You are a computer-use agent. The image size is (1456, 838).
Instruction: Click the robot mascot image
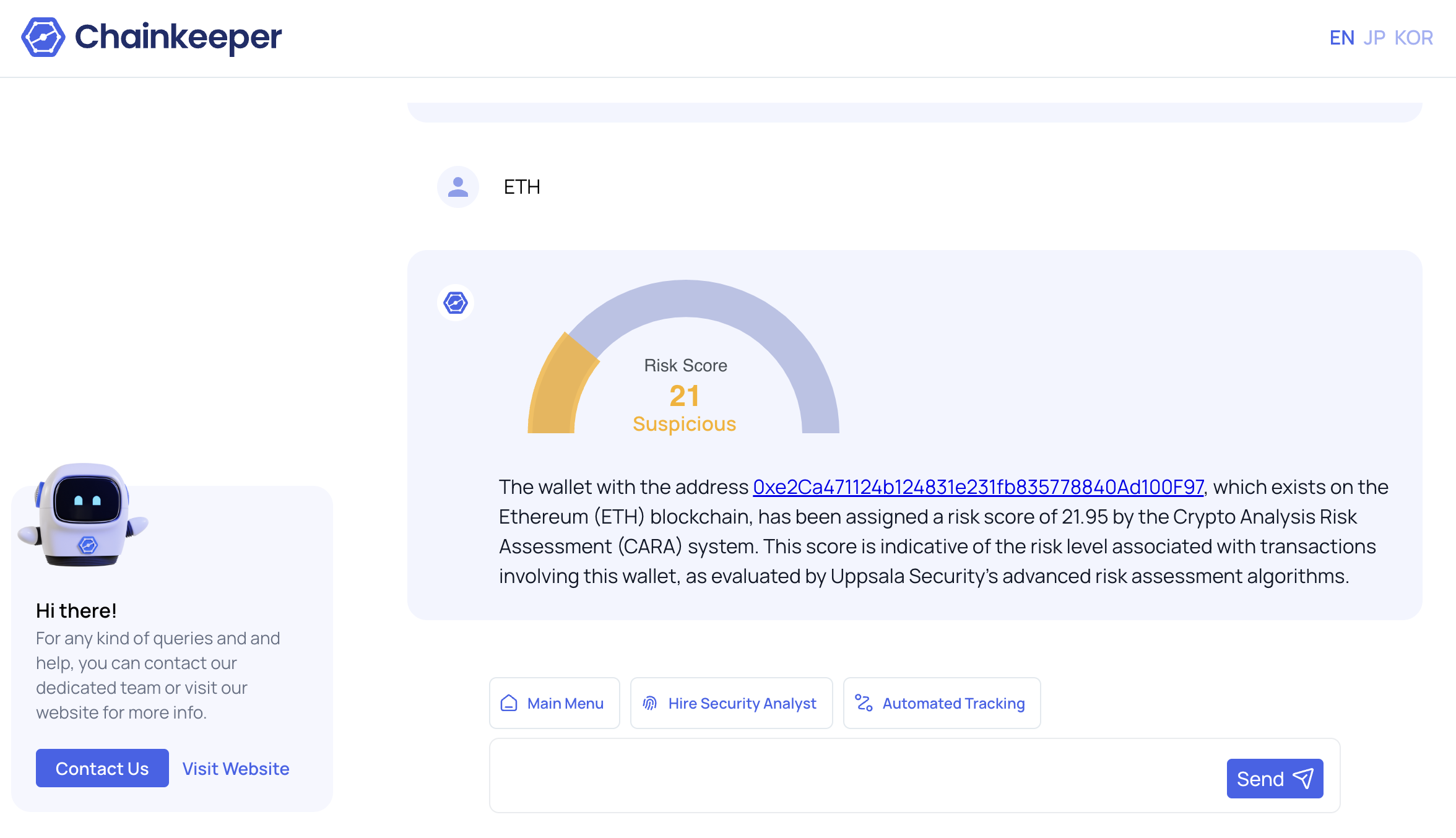84,515
